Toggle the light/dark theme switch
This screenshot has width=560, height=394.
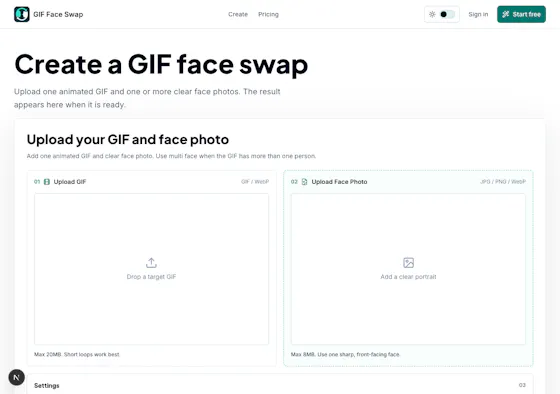point(447,14)
